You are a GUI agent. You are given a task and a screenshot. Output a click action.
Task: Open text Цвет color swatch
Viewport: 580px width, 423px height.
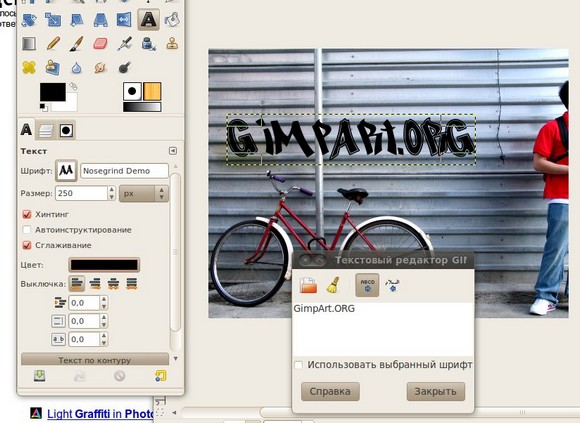point(104,265)
